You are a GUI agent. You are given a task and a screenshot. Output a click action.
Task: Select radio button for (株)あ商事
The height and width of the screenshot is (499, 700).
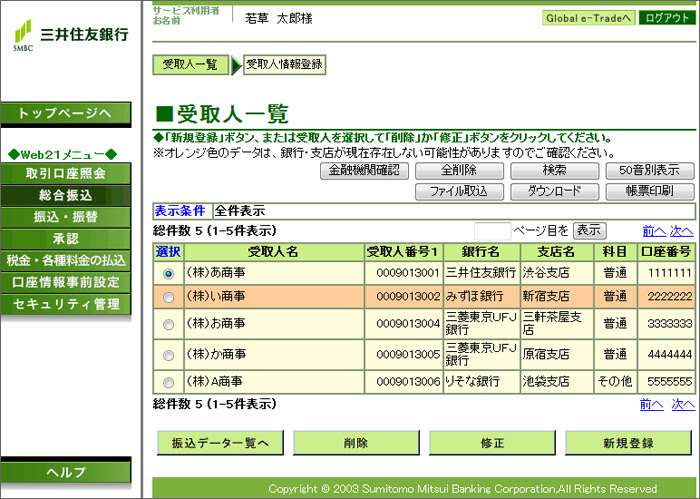point(168,274)
